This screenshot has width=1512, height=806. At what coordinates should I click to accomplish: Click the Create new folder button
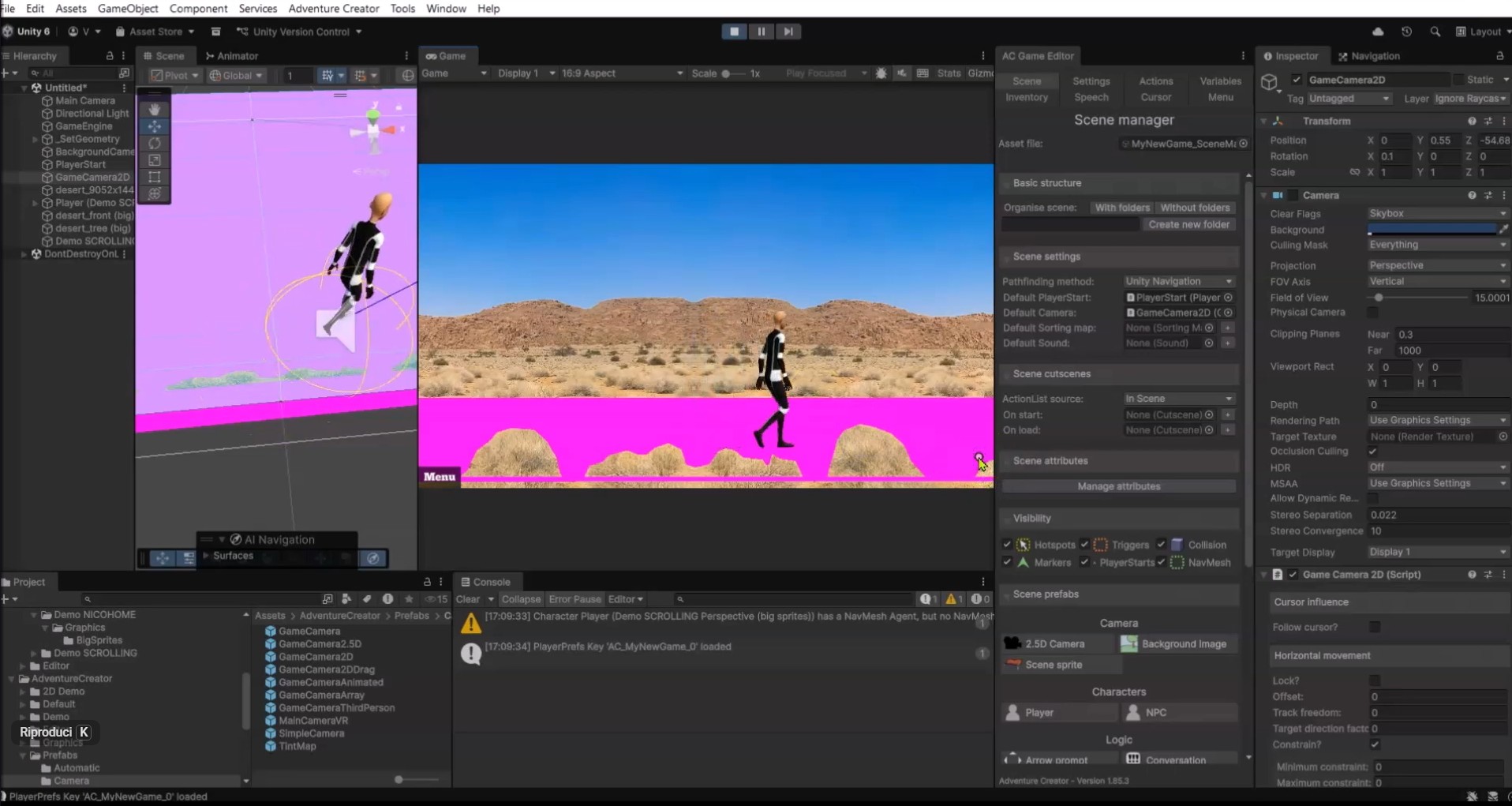(x=1188, y=224)
